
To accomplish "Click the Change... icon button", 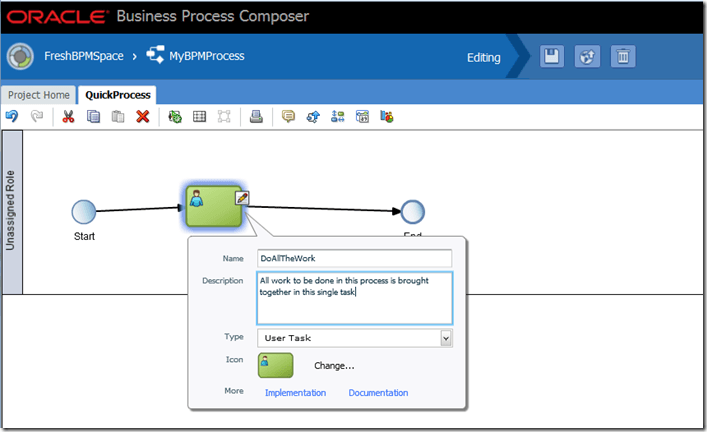I will pos(334,366).
